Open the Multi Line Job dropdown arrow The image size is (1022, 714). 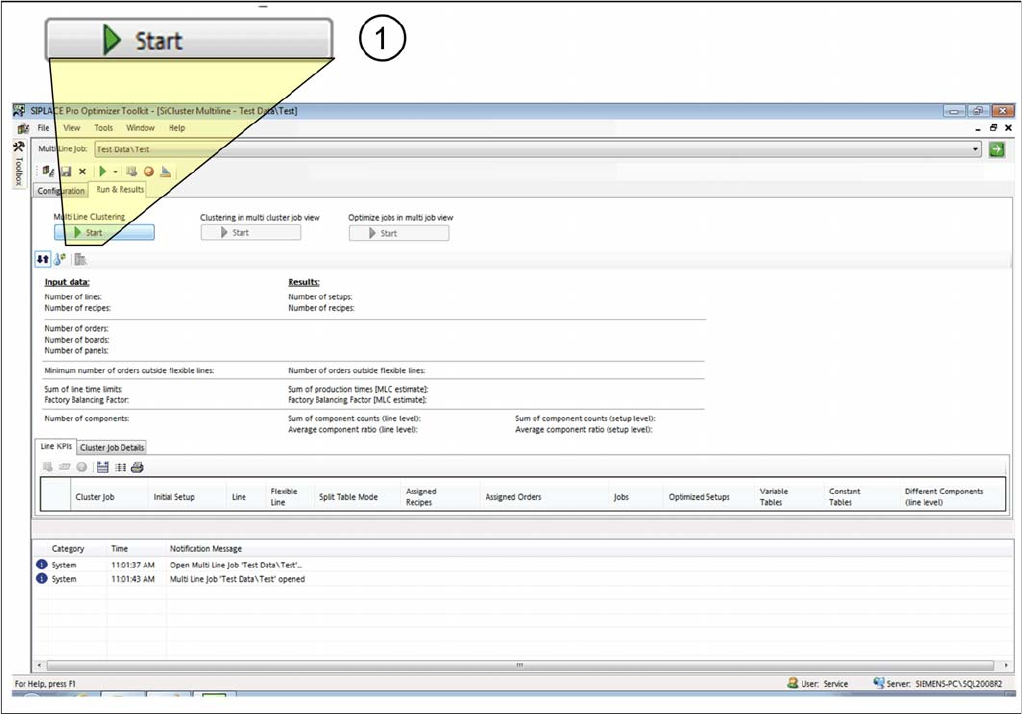click(975, 149)
